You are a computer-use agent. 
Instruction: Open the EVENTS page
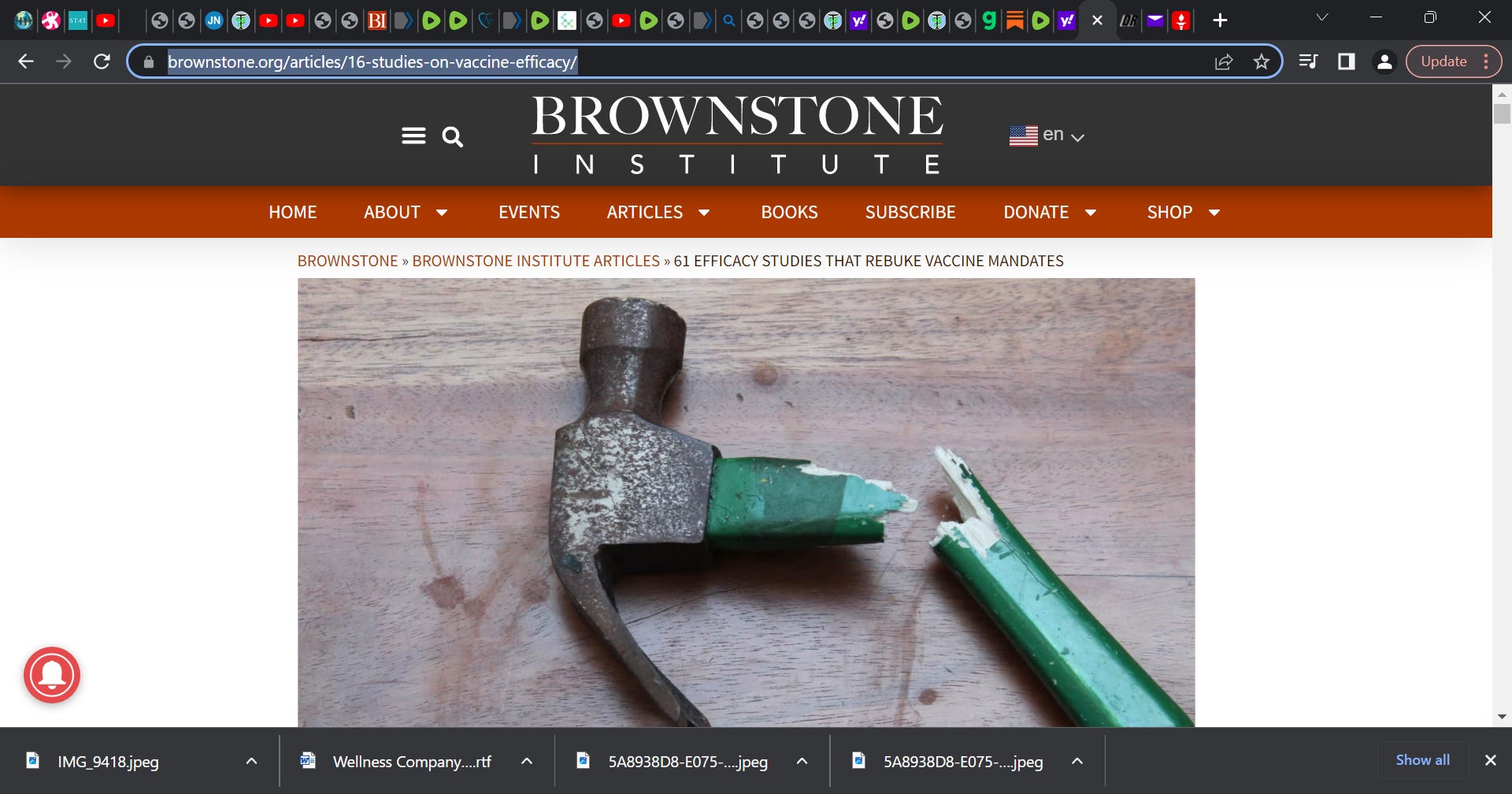click(x=529, y=212)
